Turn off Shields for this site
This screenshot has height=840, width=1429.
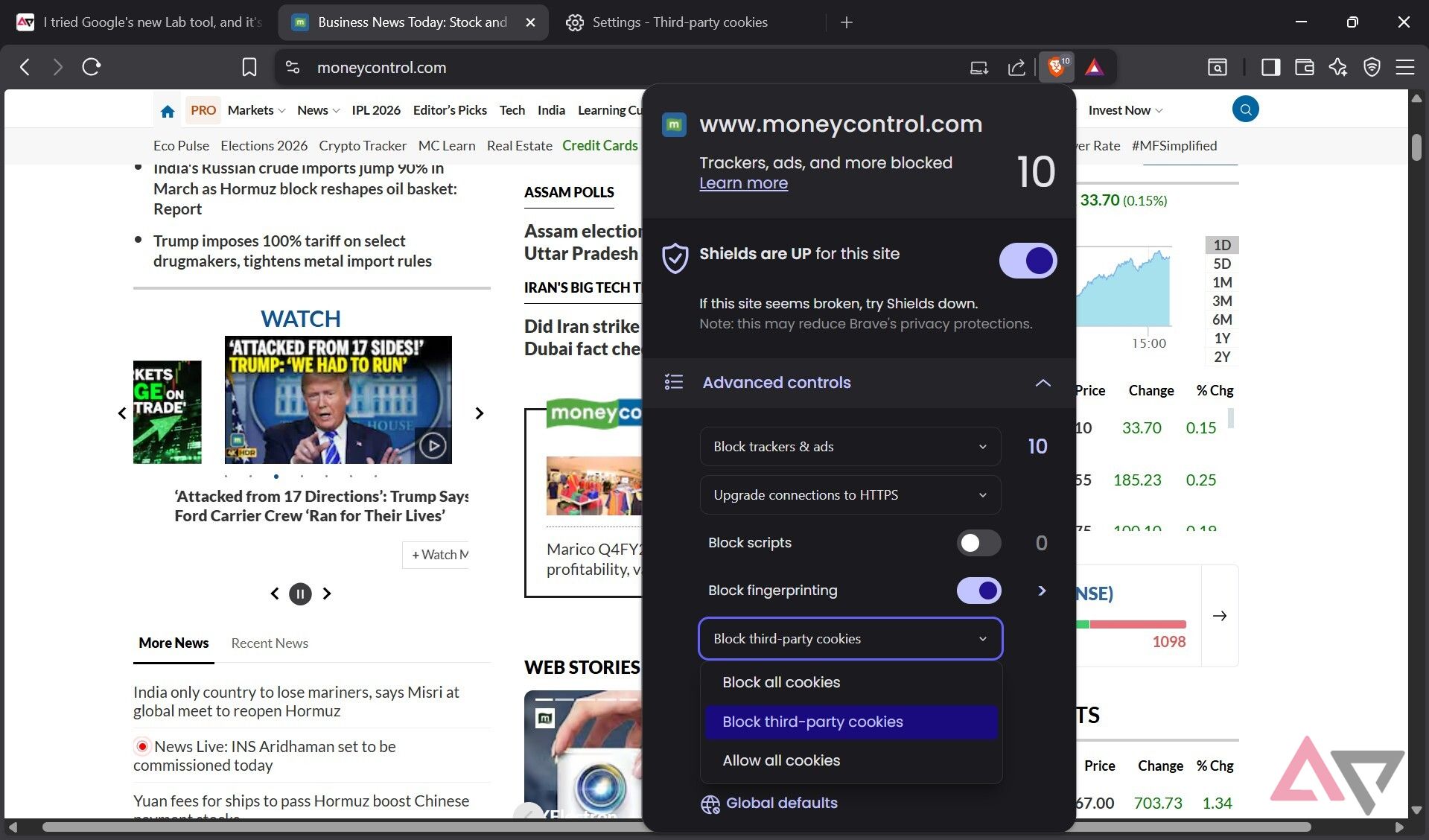point(1028,261)
